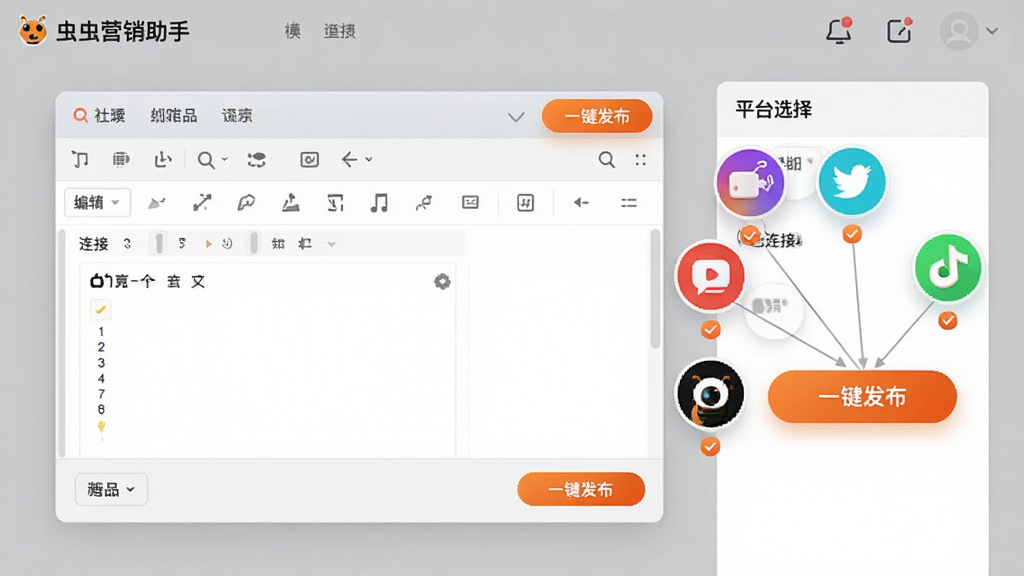Click the back arrow toolbar icon
Image resolution: width=1024 pixels, height=576 pixels.
[x=349, y=159]
